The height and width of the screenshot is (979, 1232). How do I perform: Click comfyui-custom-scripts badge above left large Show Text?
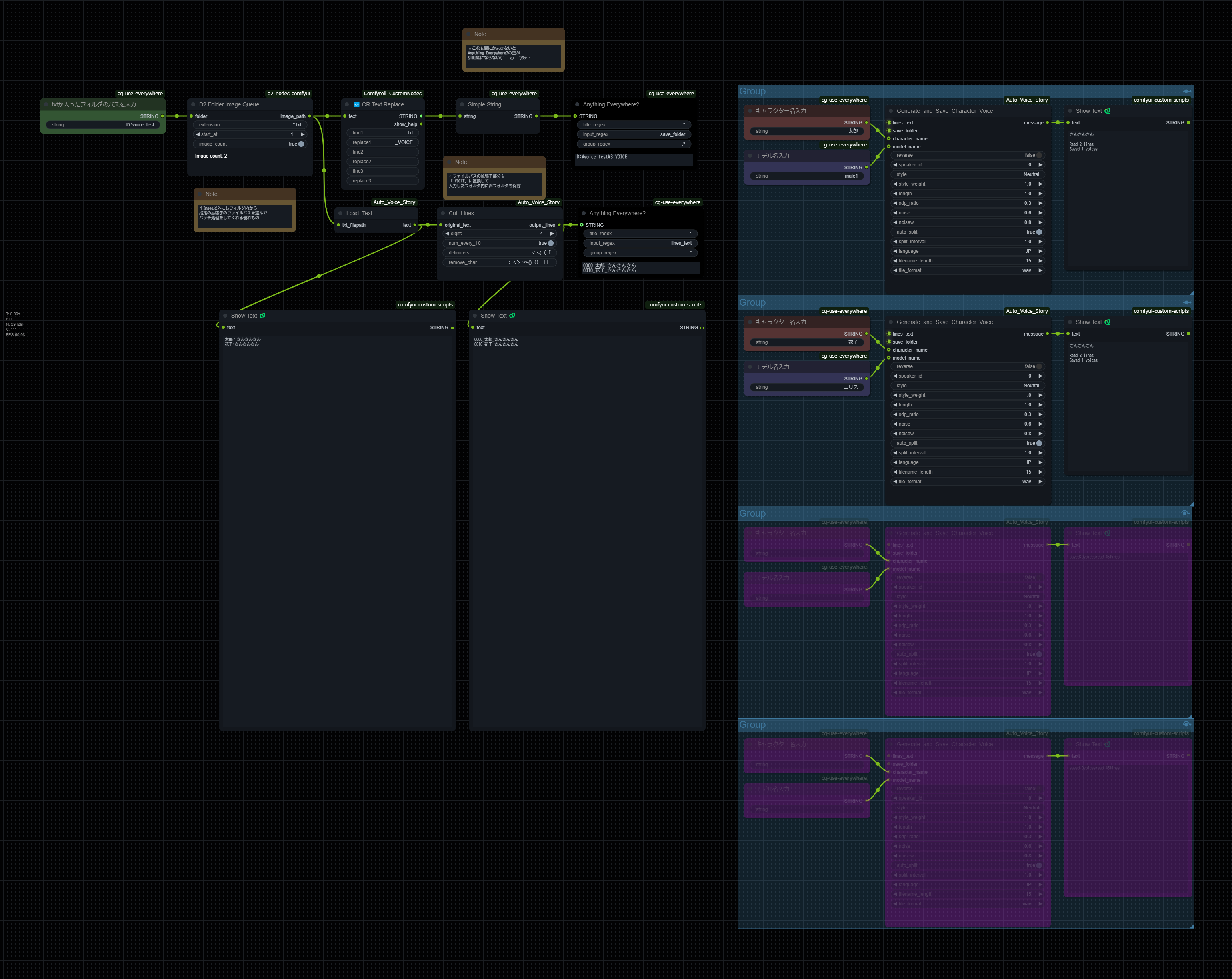425,304
